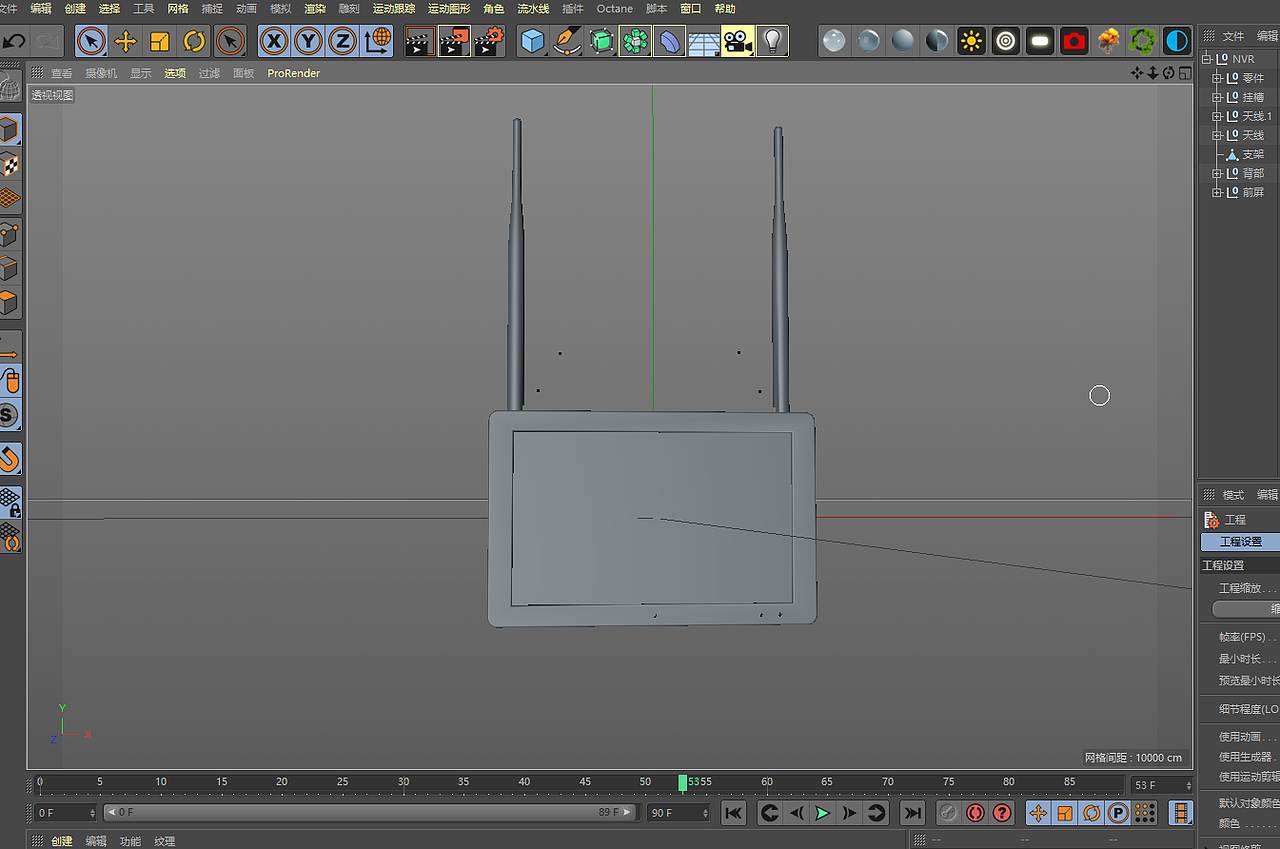Screen dimensions: 1280x849
Task: Add a subdivision surface generator
Action: 601,41
